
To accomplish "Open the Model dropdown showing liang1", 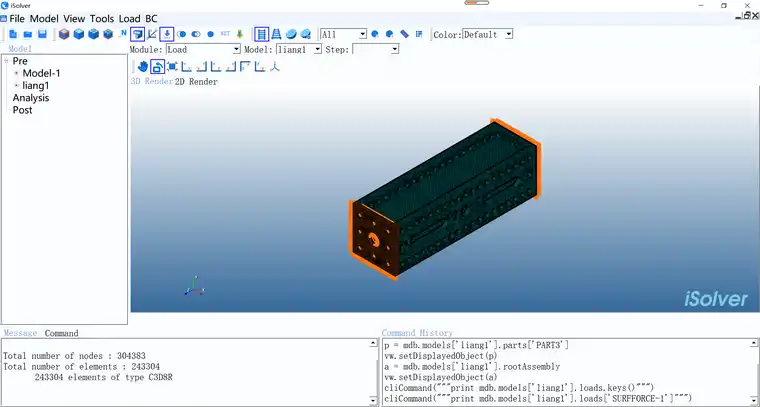I will 299,49.
